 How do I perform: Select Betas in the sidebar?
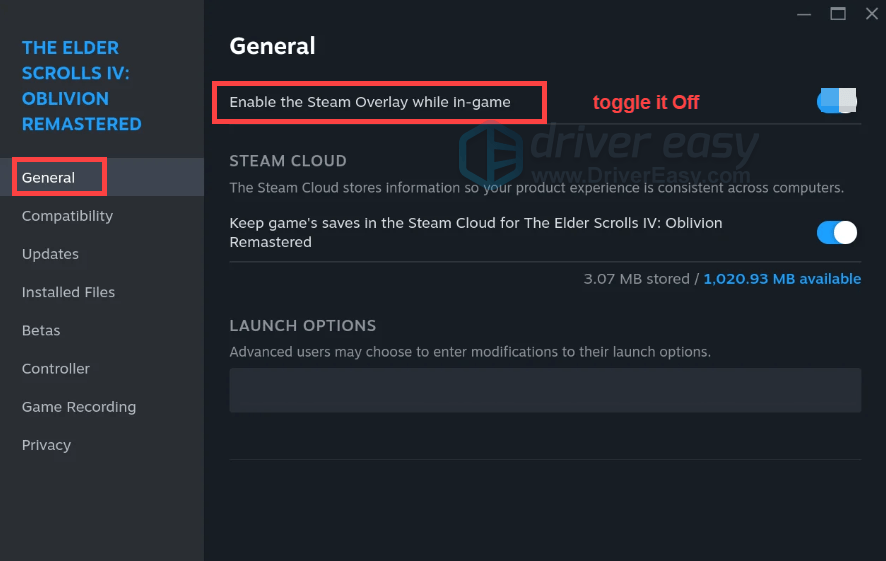[x=41, y=330]
